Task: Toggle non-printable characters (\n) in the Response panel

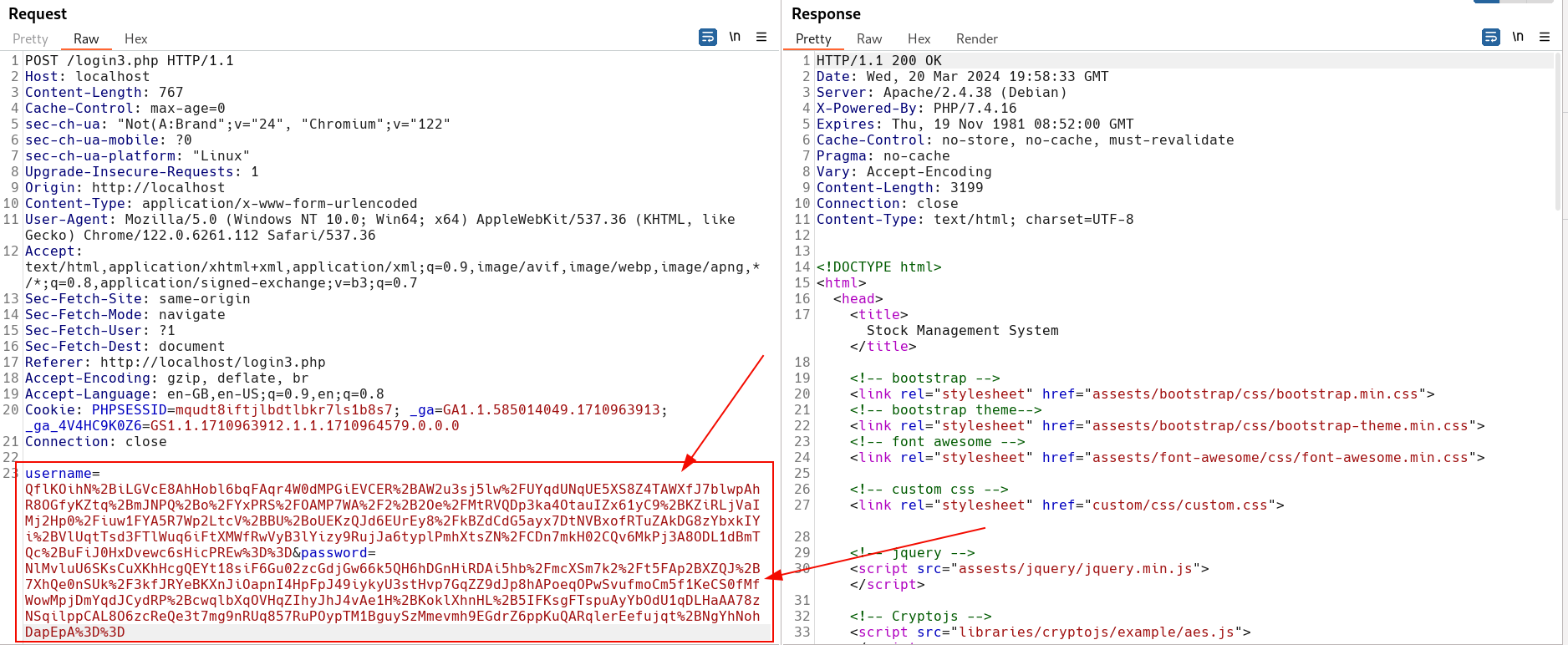Action: pyautogui.click(x=1518, y=37)
